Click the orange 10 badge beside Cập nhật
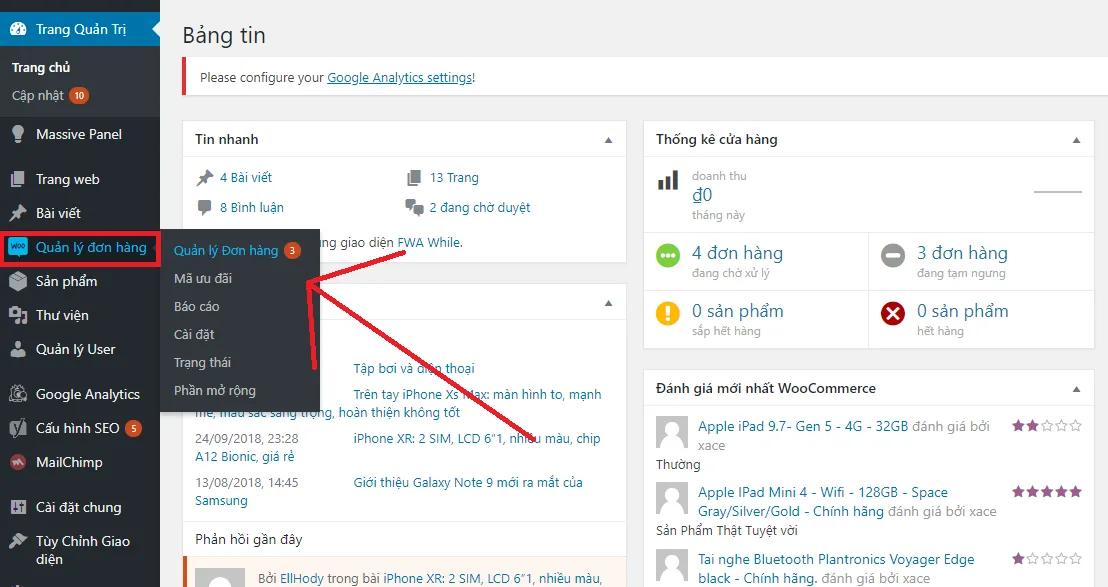 [79, 95]
